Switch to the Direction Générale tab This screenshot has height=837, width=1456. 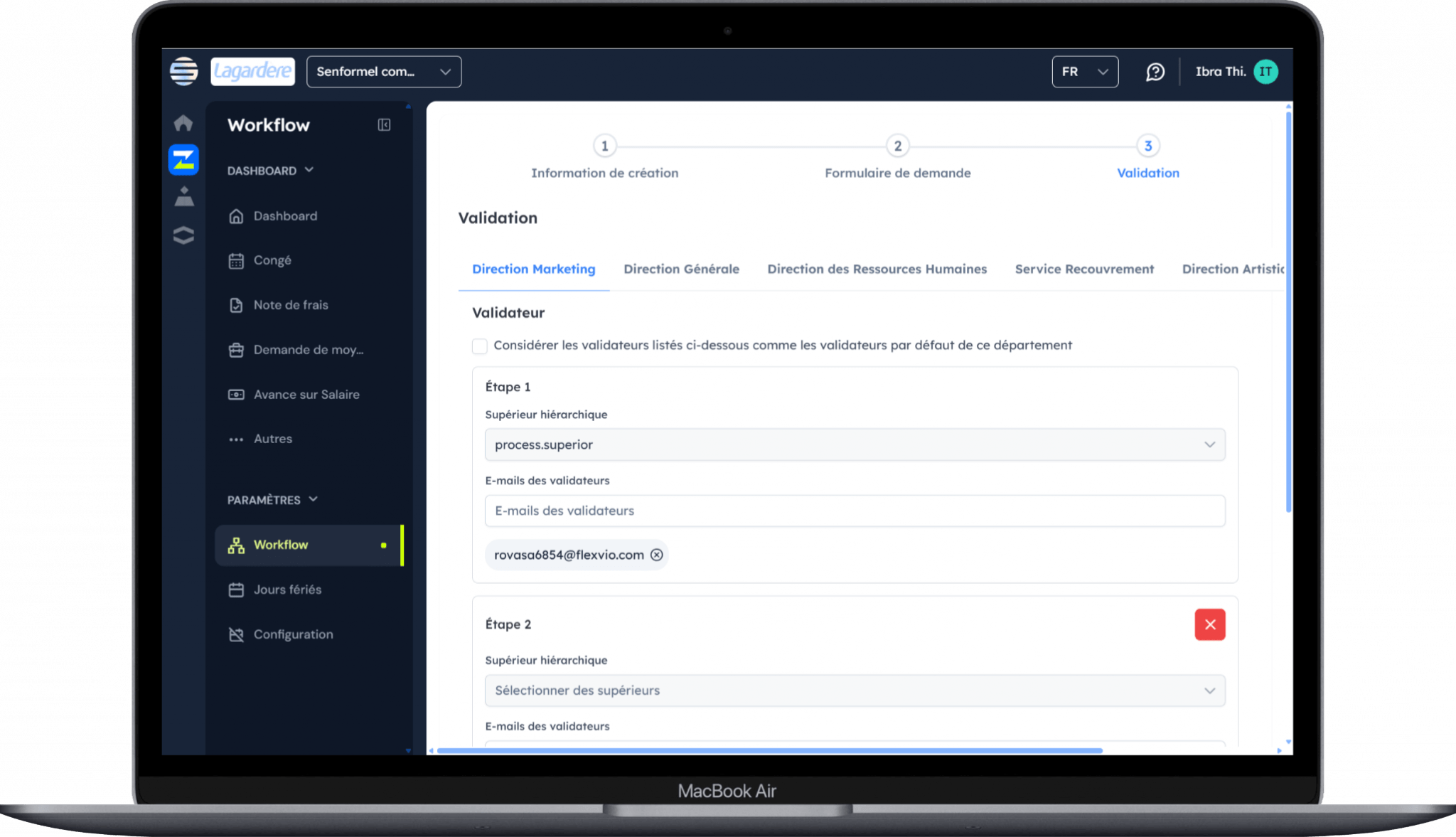pos(681,269)
